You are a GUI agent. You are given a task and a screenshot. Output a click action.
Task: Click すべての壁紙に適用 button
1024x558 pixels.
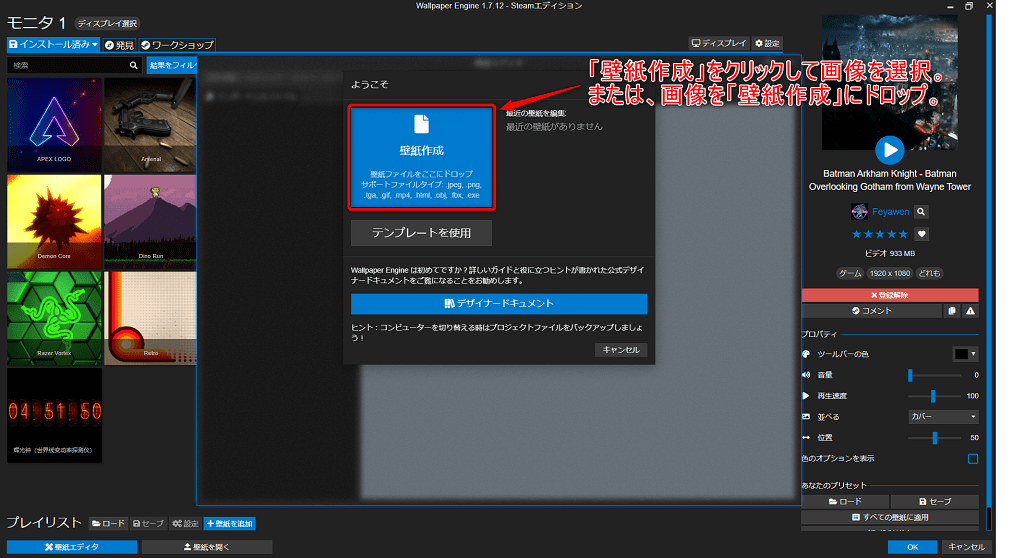889,517
